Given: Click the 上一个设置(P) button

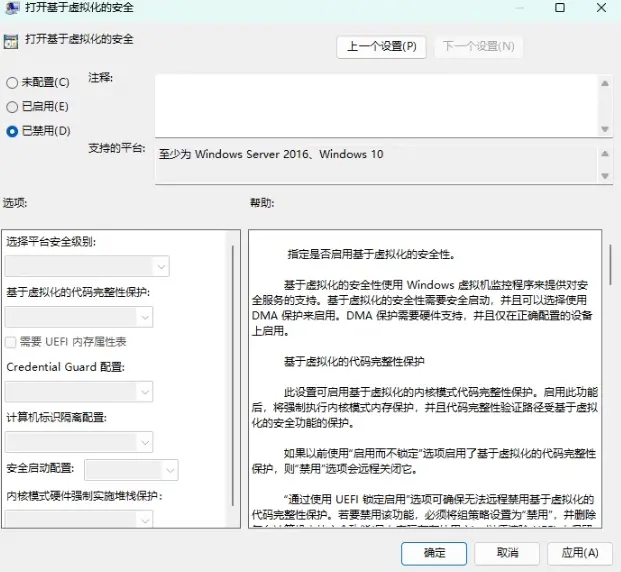Looking at the screenshot, I should tap(381, 47).
